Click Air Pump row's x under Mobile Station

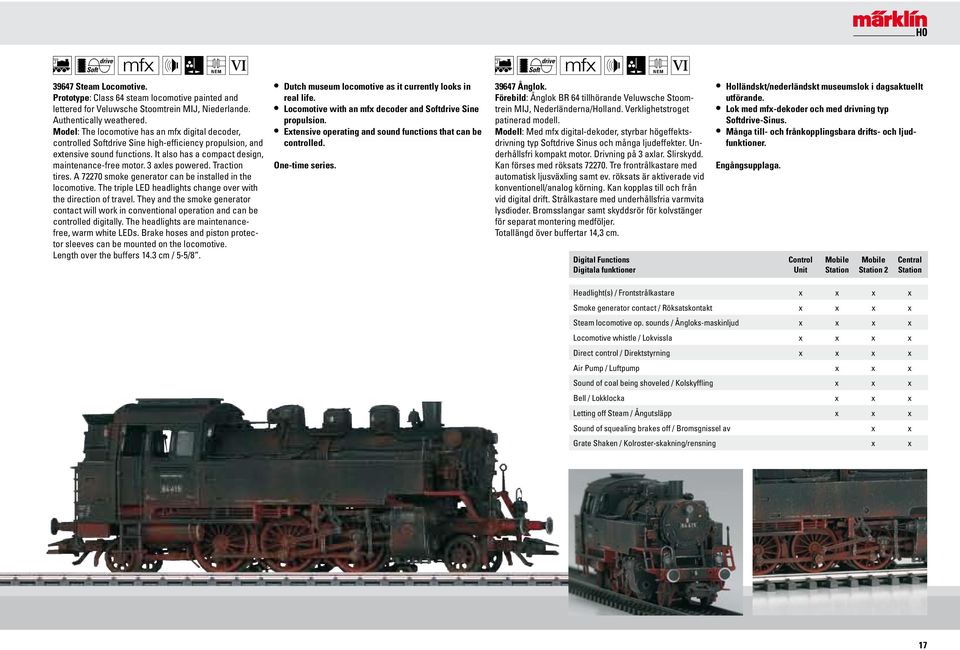(837, 369)
